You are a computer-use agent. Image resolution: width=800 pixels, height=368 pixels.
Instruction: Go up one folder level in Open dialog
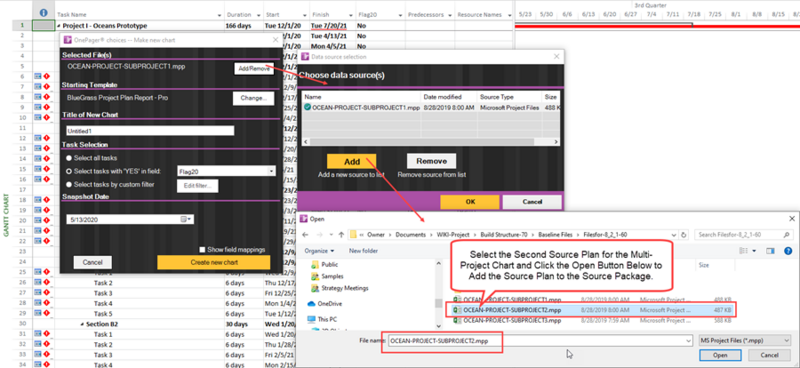341,234
